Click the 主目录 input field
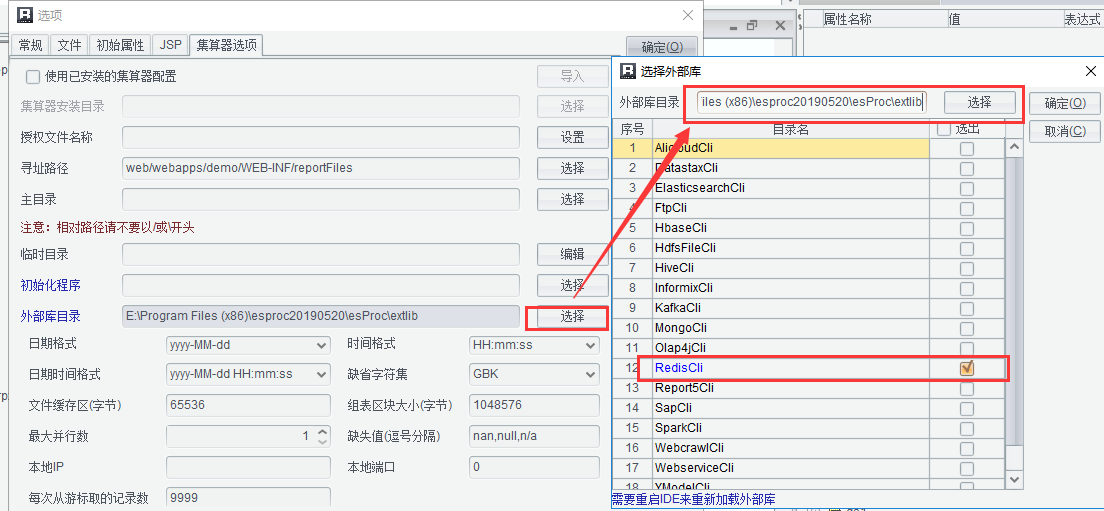Viewport: 1104px width, 511px height. point(321,199)
